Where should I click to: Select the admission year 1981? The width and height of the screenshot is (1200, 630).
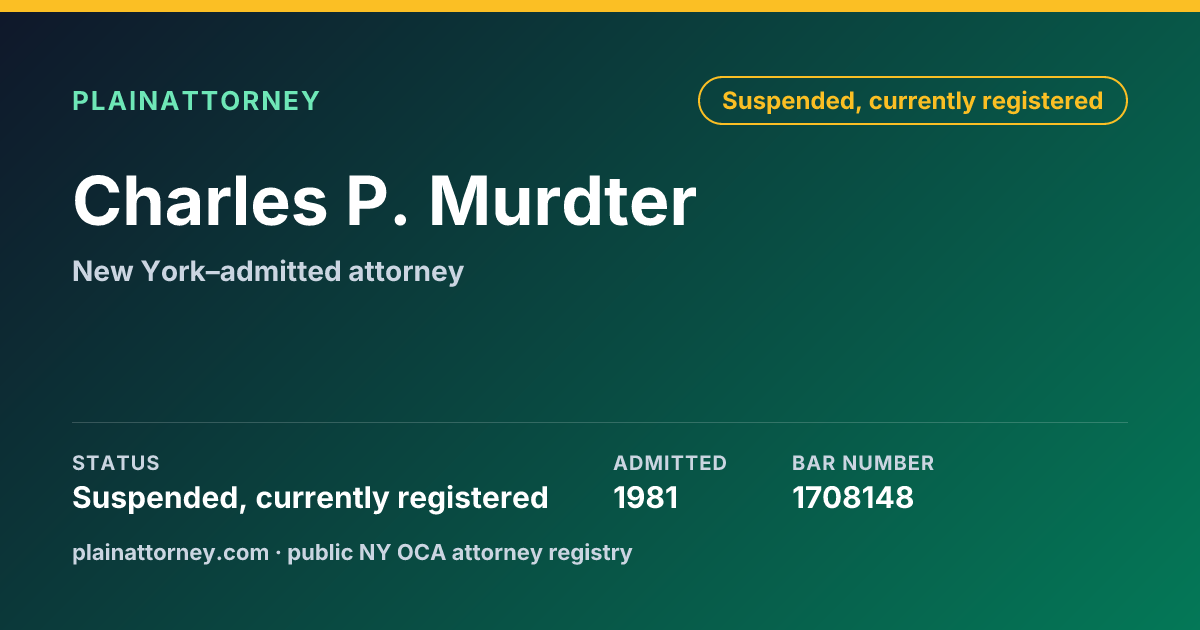click(x=646, y=497)
